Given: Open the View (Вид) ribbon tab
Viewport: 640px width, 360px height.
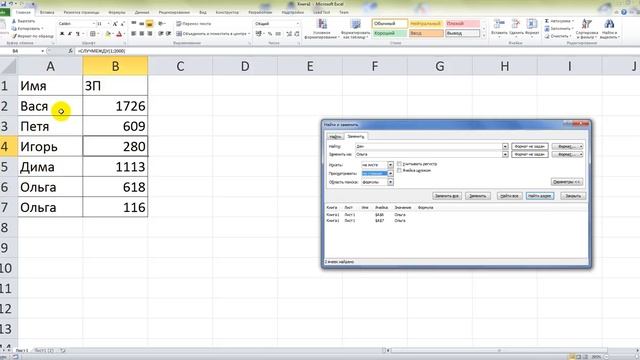Looking at the screenshot, I should click(203, 13).
